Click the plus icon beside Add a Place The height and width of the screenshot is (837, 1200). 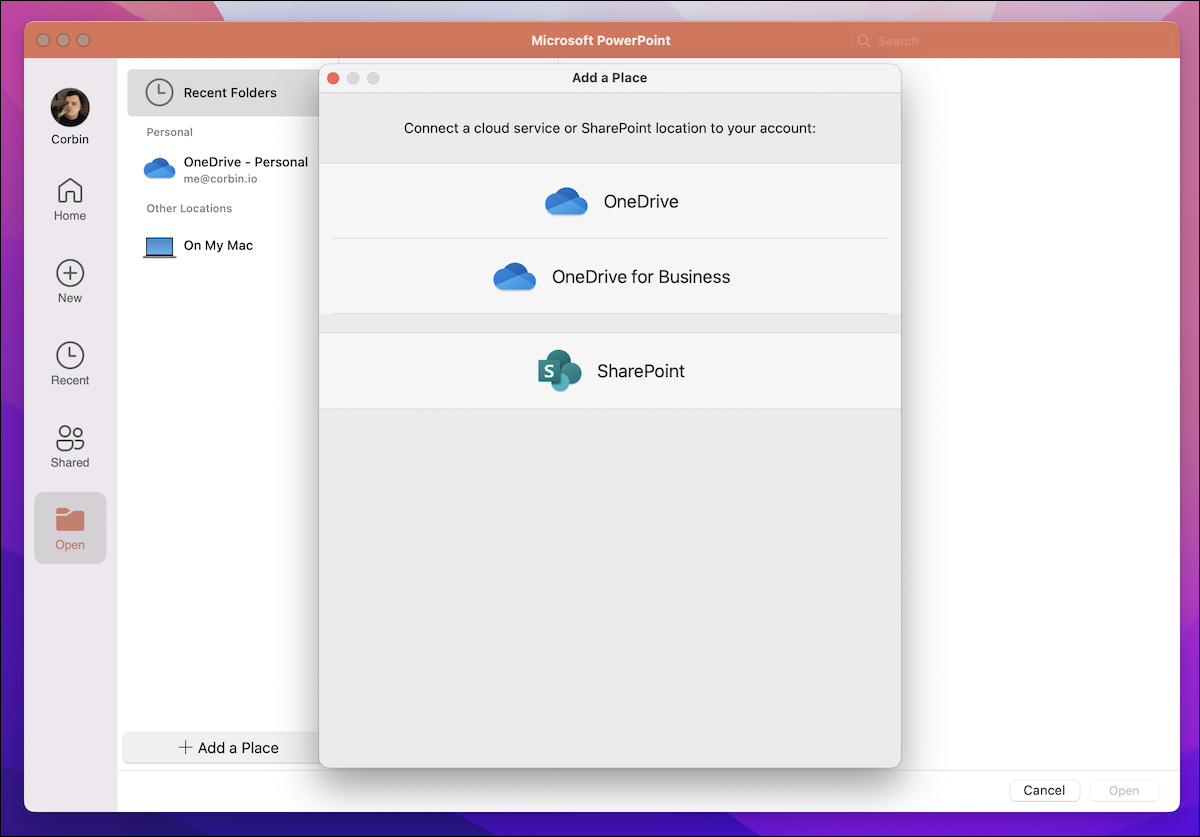tap(185, 748)
